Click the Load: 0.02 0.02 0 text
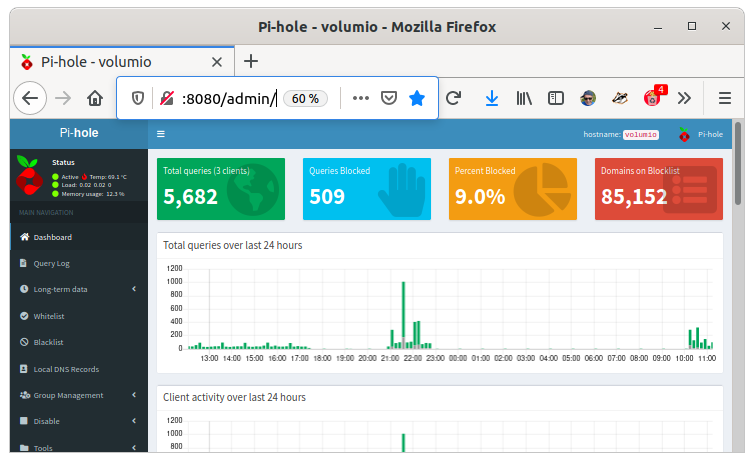The image size is (754, 462). pyautogui.click(x=86, y=185)
